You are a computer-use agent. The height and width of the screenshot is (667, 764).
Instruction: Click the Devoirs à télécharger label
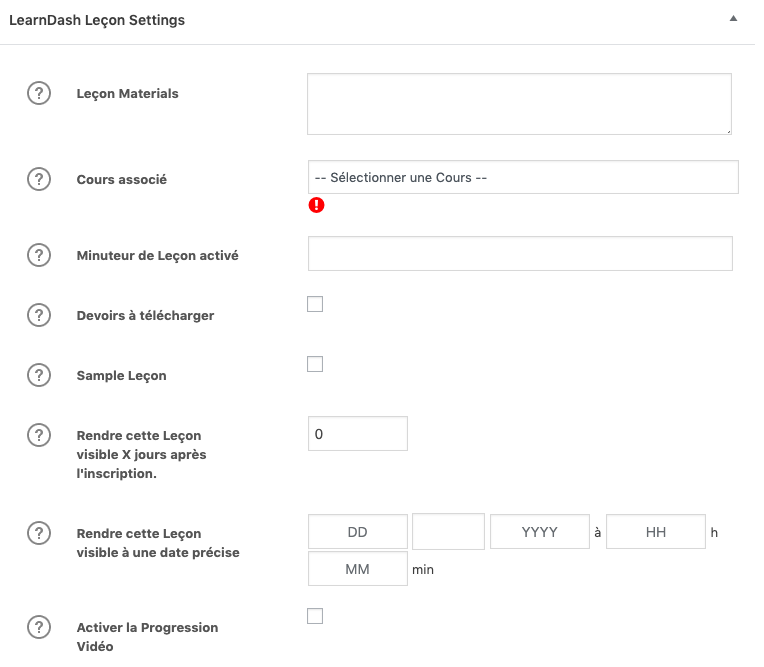[x=145, y=316]
